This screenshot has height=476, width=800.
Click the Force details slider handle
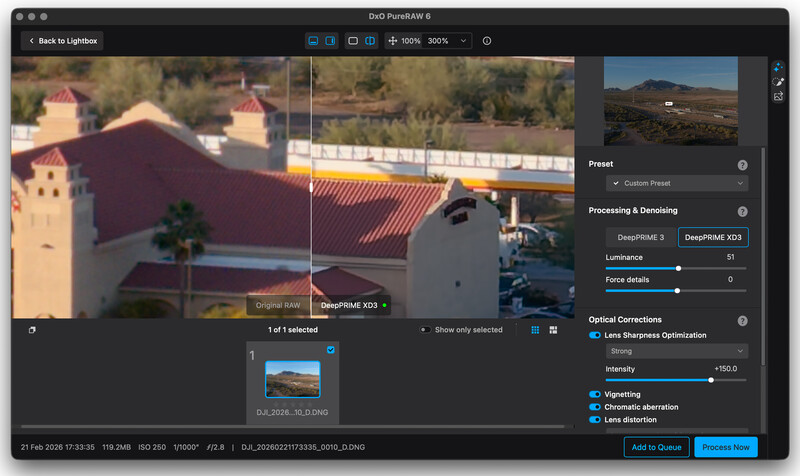pyautogui.click(x=677, y=291)
